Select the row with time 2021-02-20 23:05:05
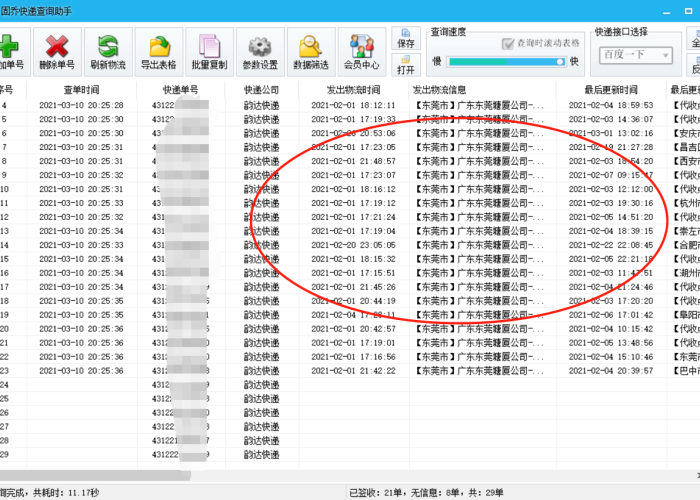Screen dimensions: 700x500 353,245
